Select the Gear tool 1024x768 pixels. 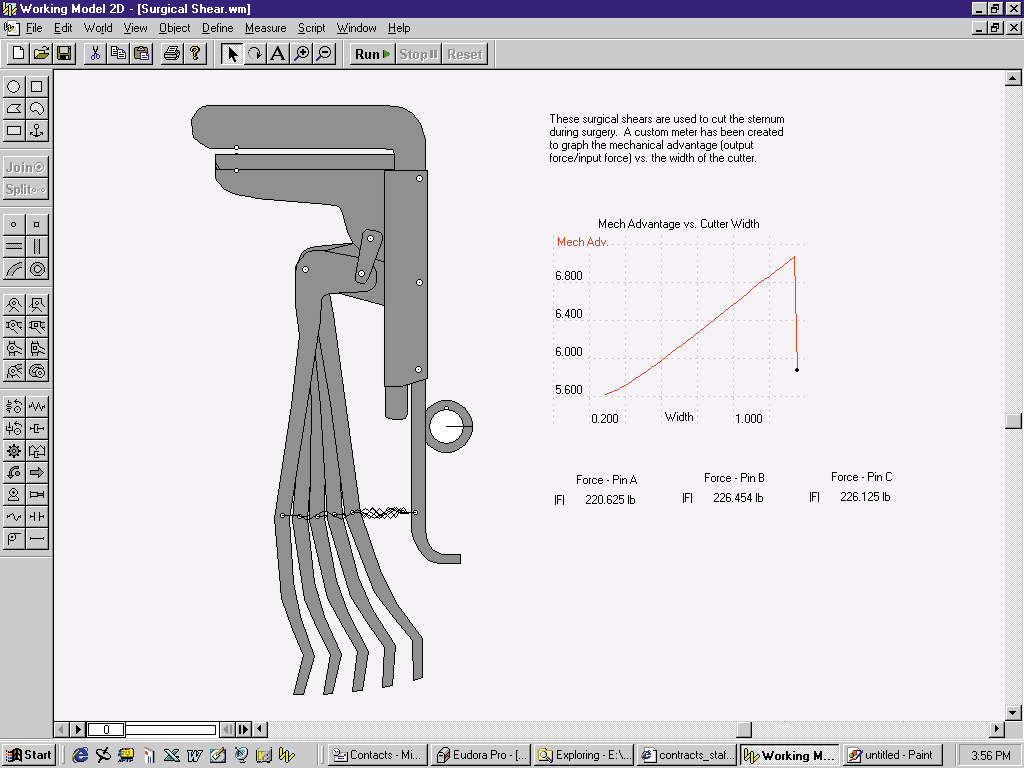pyautogui.click(x=14, y=451)
